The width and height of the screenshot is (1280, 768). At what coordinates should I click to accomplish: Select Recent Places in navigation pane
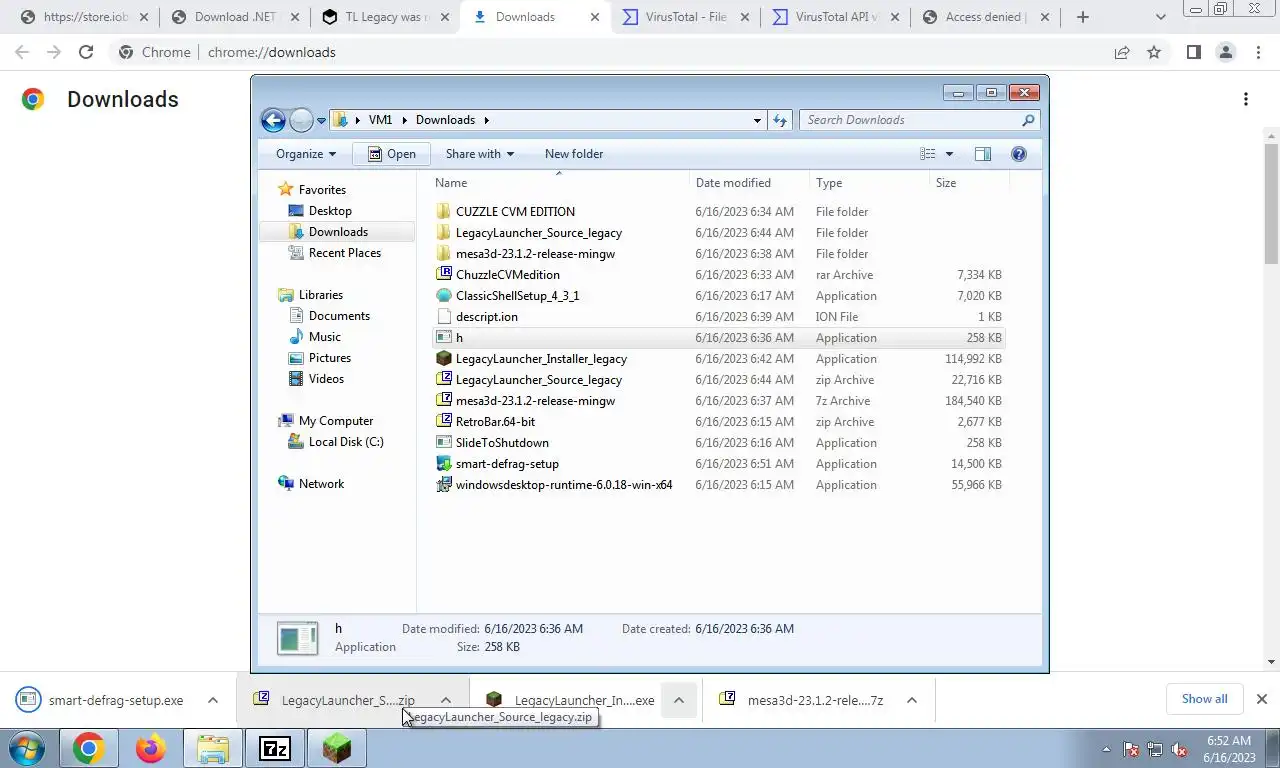pyautogui.click(x=345, y=253)
